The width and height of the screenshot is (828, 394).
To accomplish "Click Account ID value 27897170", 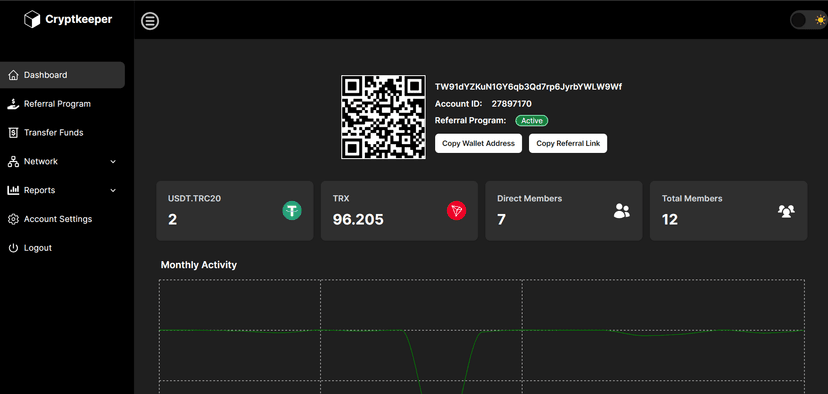I will tap(512, 104).
